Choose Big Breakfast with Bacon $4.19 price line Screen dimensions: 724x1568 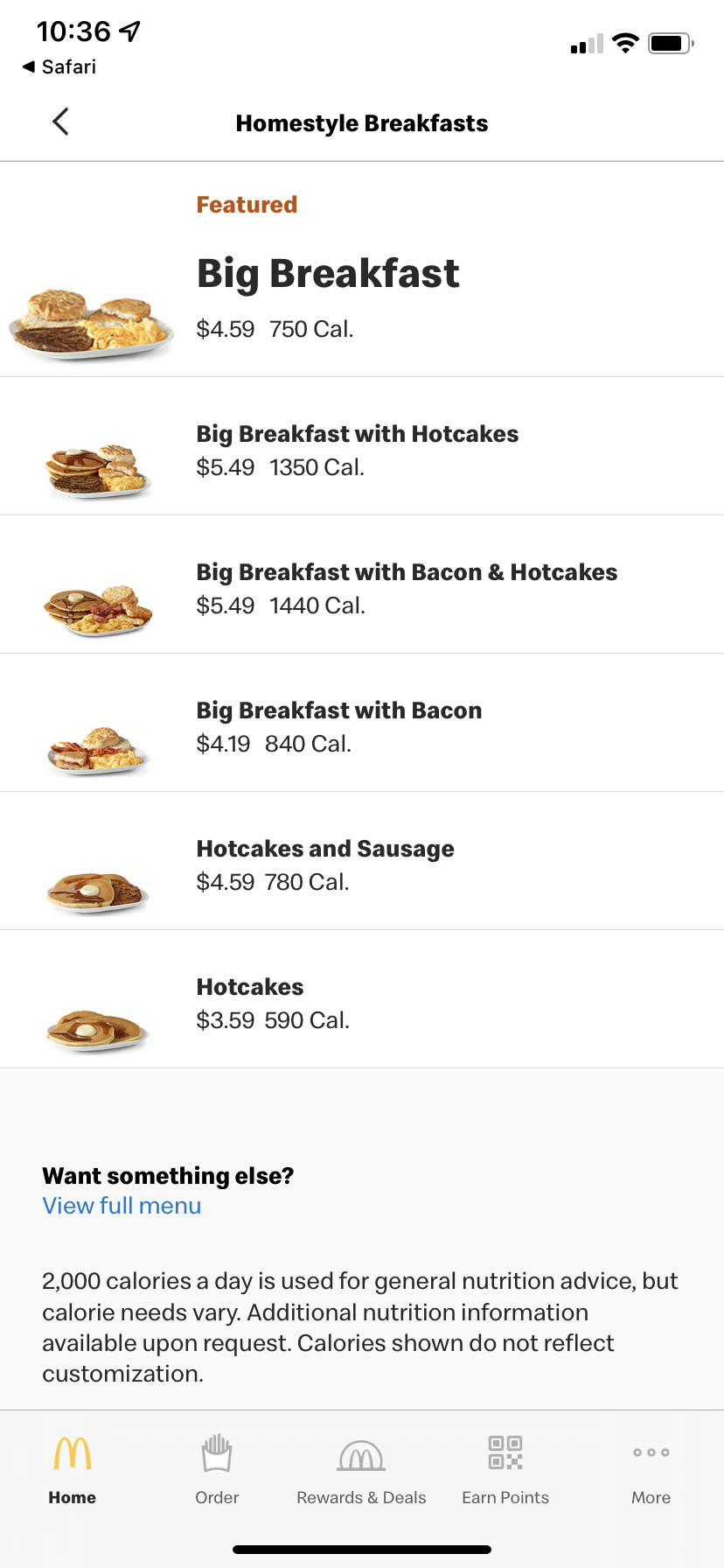[274, 744]
